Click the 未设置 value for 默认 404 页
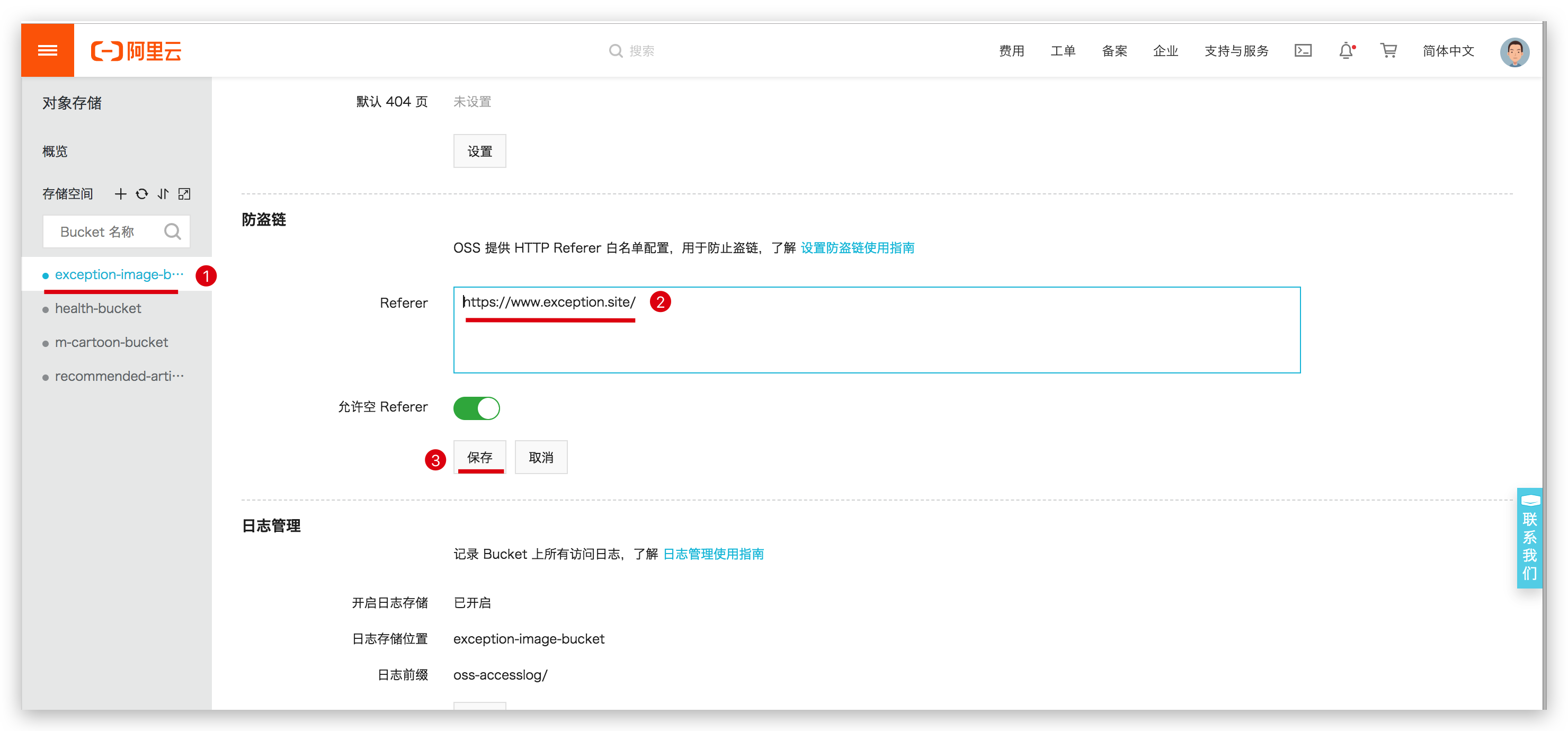This screenshot has width=1568, height=731. pyautogui.click(x=473, y=102)
